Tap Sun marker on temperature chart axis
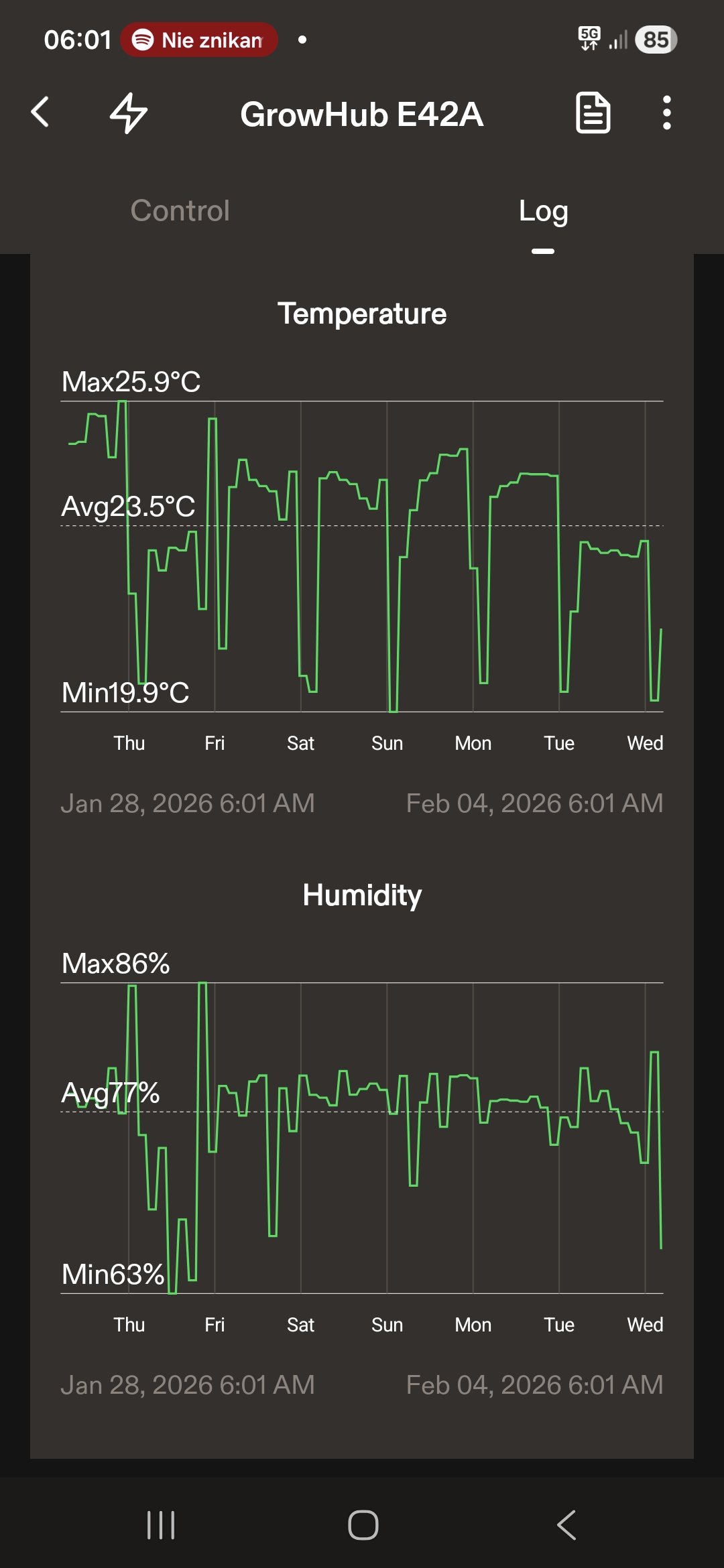Image resolution: width=724 pixels, height=1568 pixels. [387, 743]
